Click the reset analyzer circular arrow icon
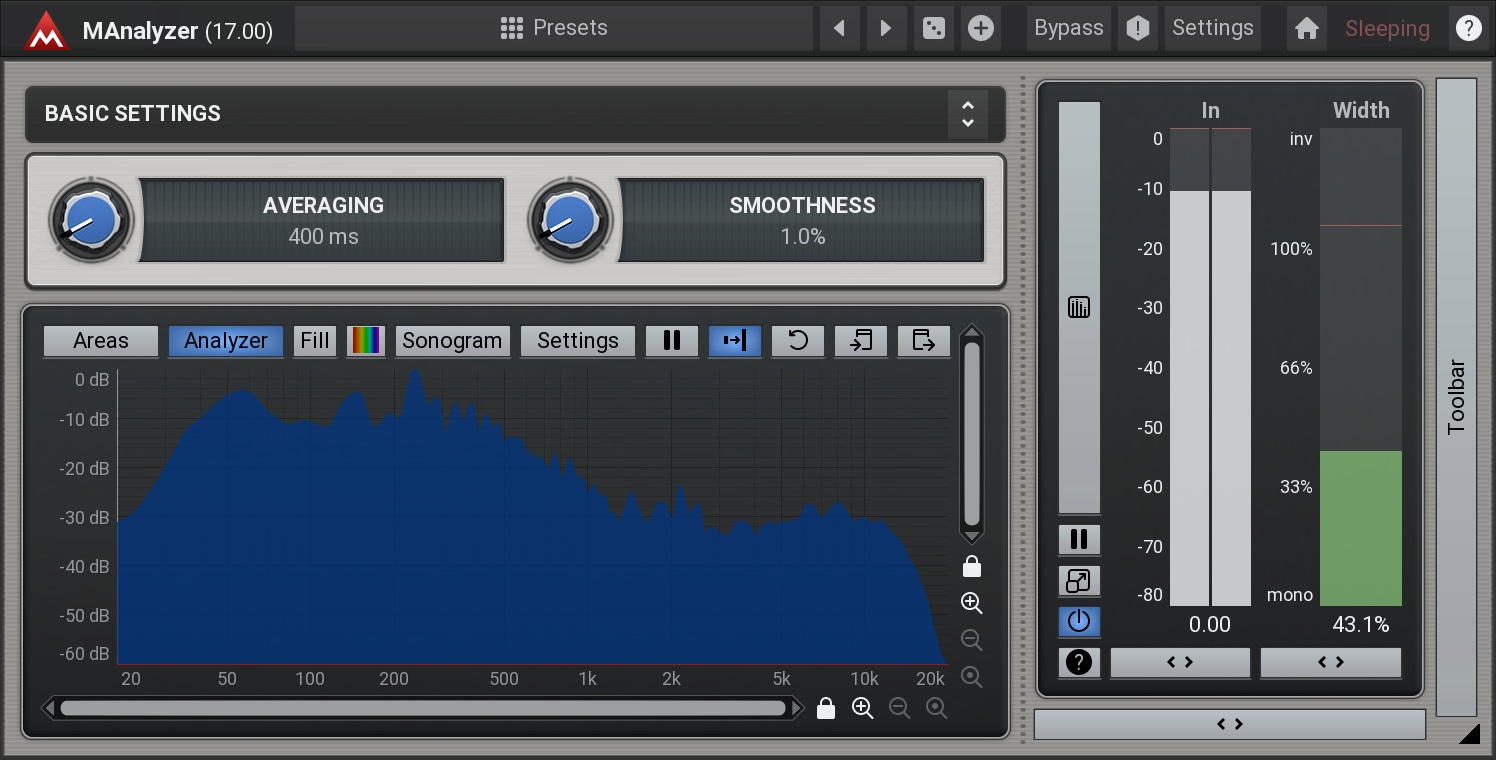Viewport: 1496px width, 760px height. pyautogui.click(x=798, y=341)
